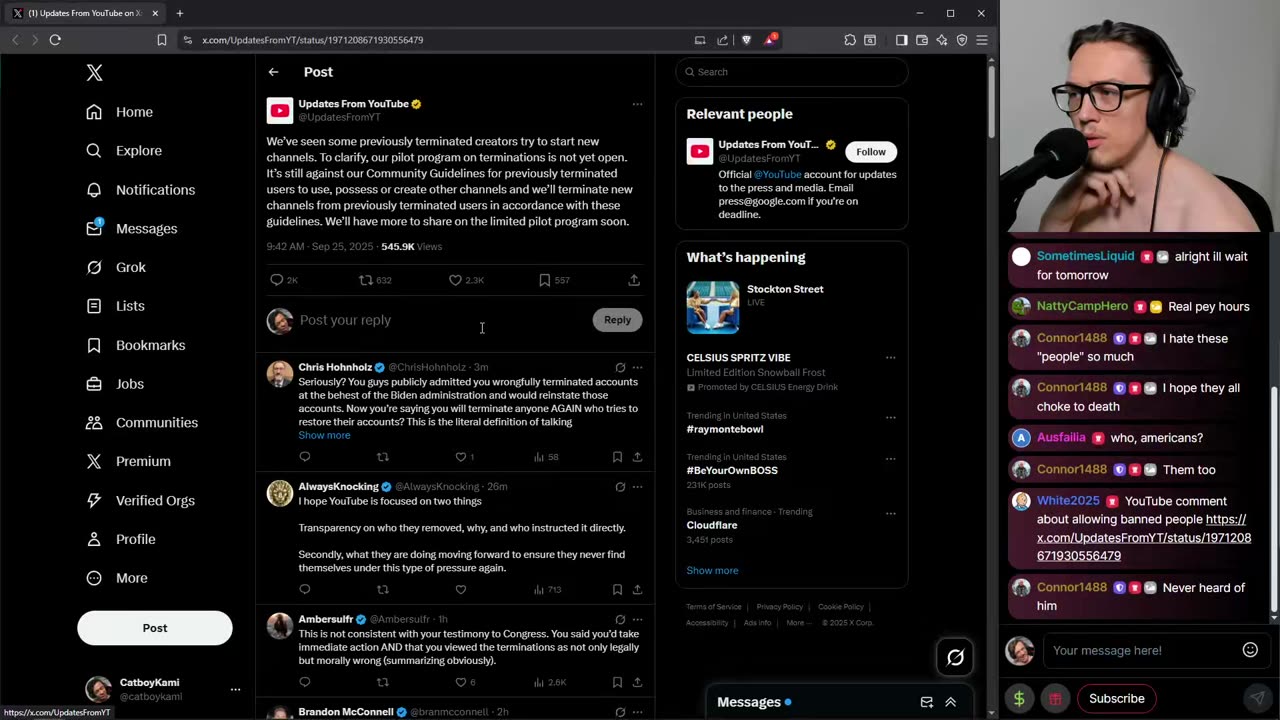Viewport: 1280px width, 720px height.
Task: Click the browser address bar URL
Action: [x=313, y=40]
